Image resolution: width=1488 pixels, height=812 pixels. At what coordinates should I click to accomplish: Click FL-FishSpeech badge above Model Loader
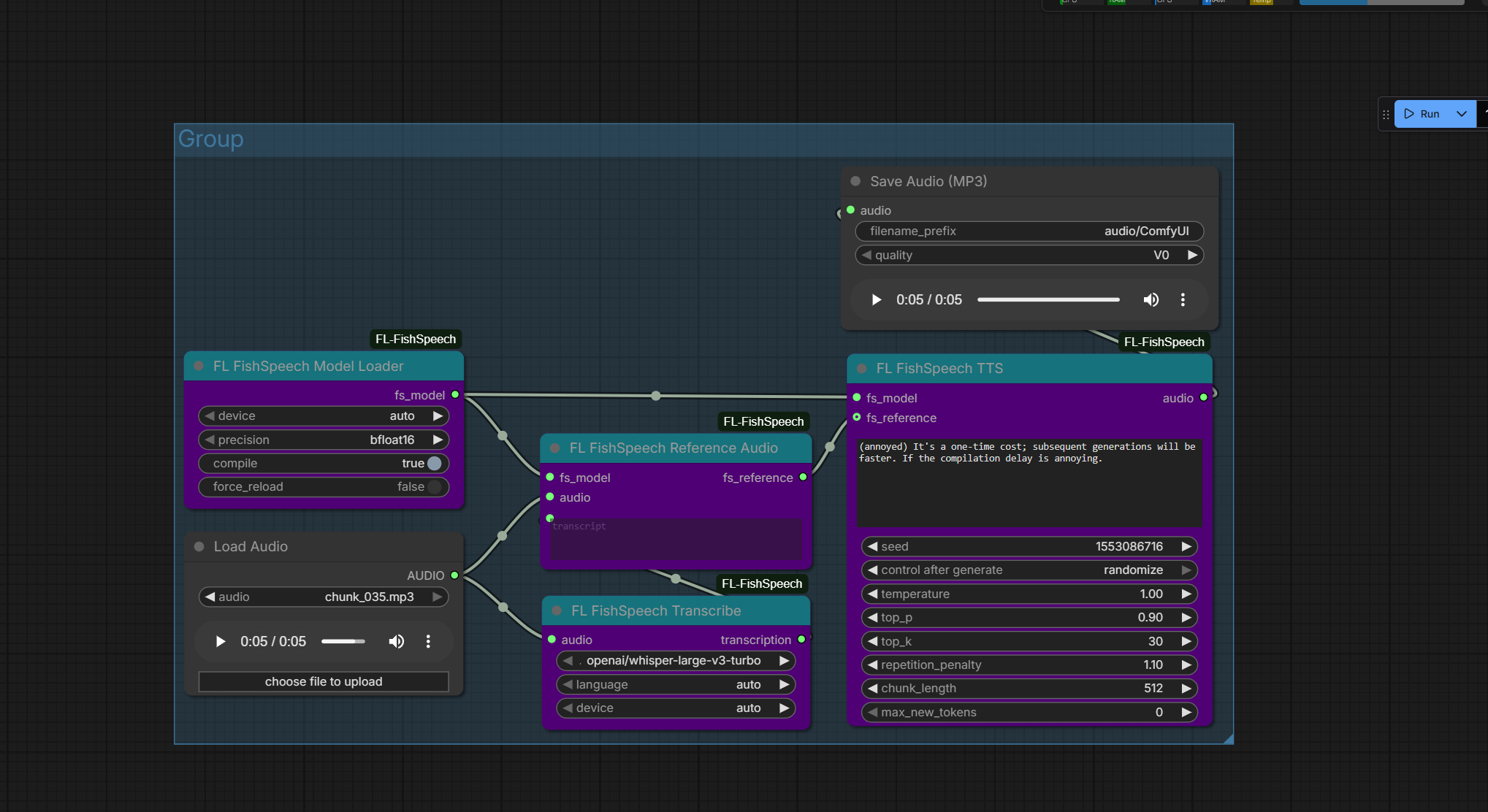(x=416, y=339)
